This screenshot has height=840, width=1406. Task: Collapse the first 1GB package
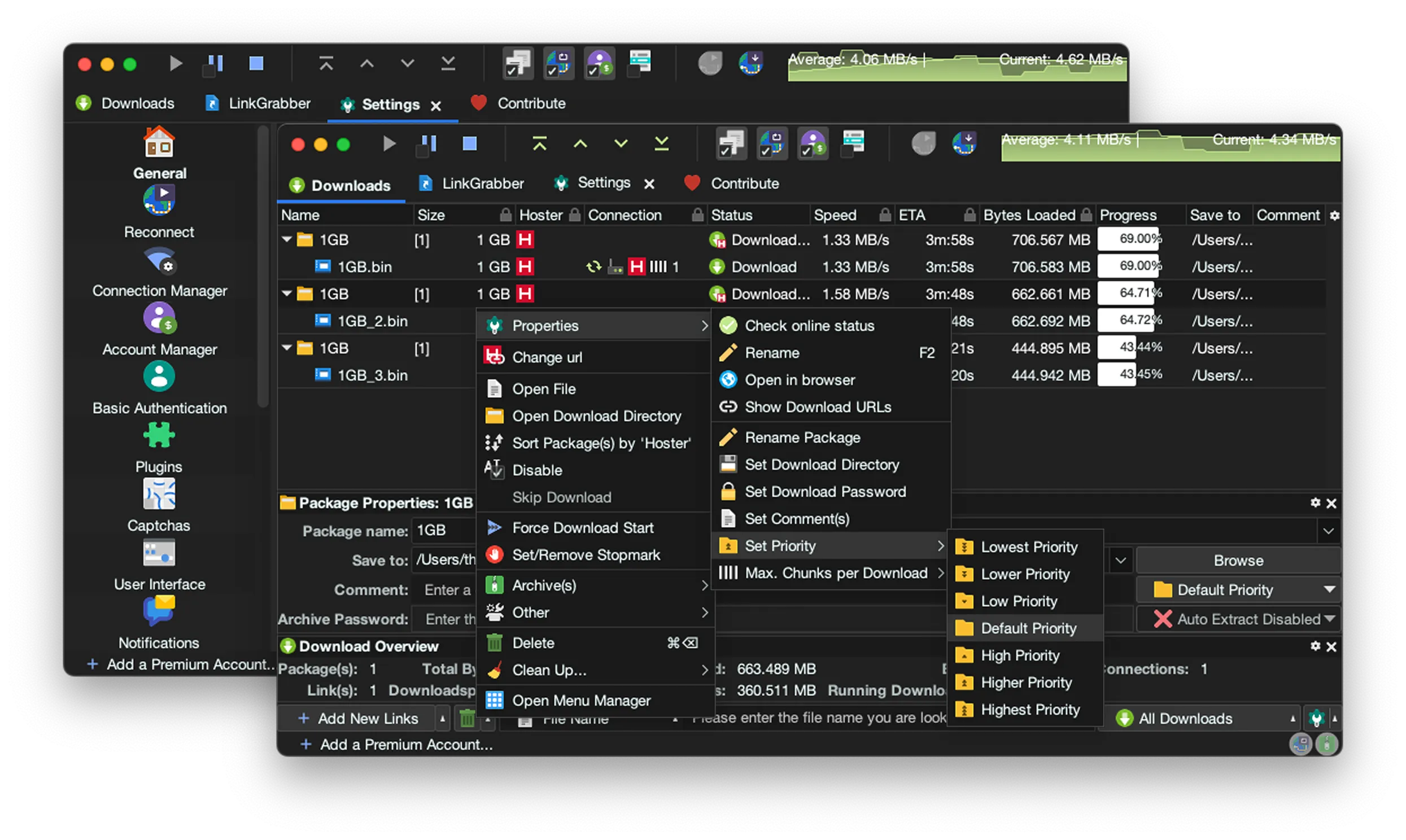tap(287, 239)
